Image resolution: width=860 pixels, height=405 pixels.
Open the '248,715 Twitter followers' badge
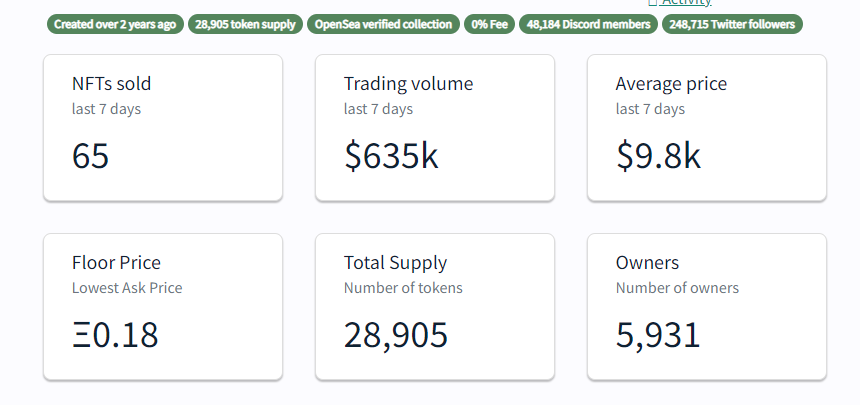[731, 24]
